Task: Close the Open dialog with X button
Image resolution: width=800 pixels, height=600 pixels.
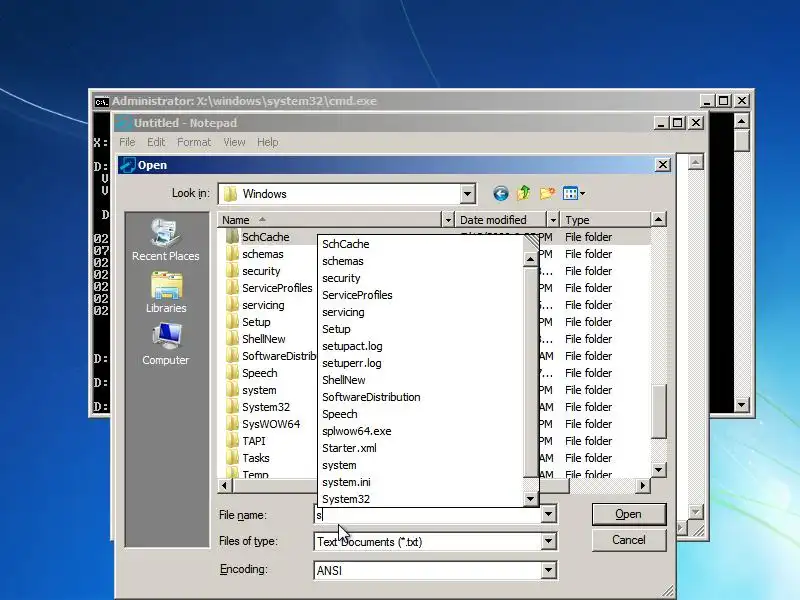Action: 662,165
